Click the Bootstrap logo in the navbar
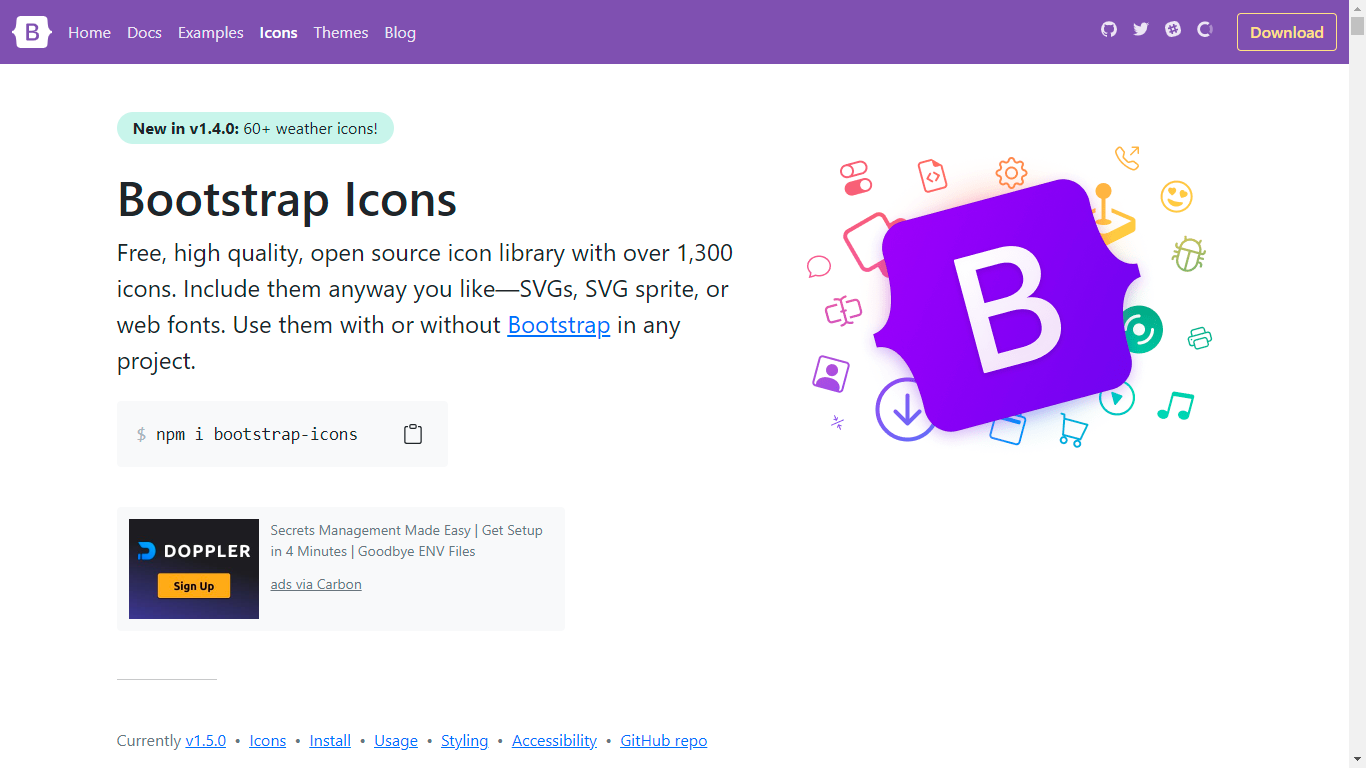 (32, 32)
